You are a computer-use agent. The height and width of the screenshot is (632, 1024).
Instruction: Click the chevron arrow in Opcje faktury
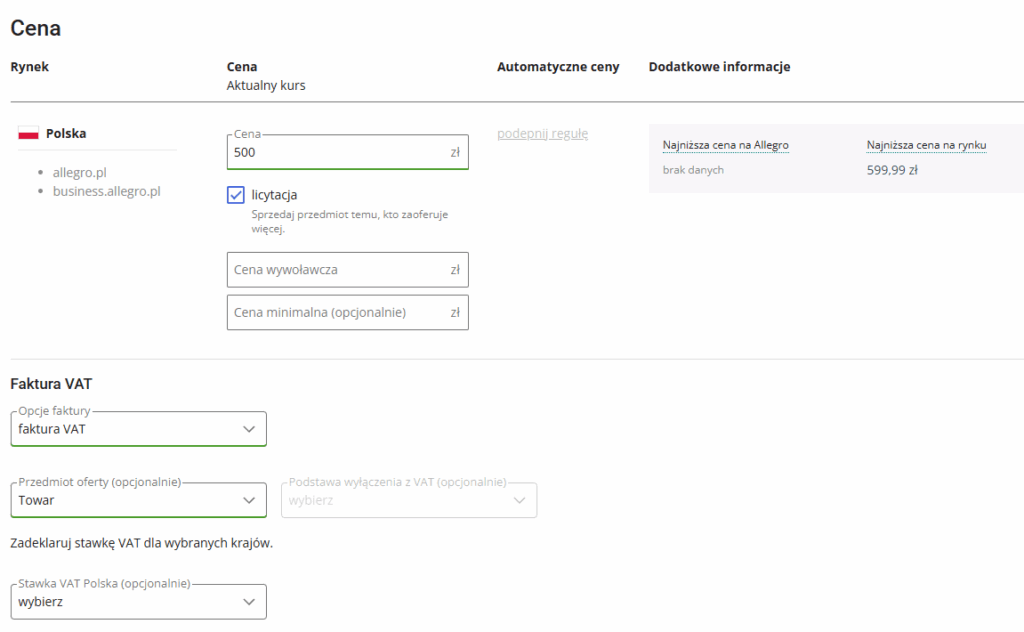click(249, 429)
